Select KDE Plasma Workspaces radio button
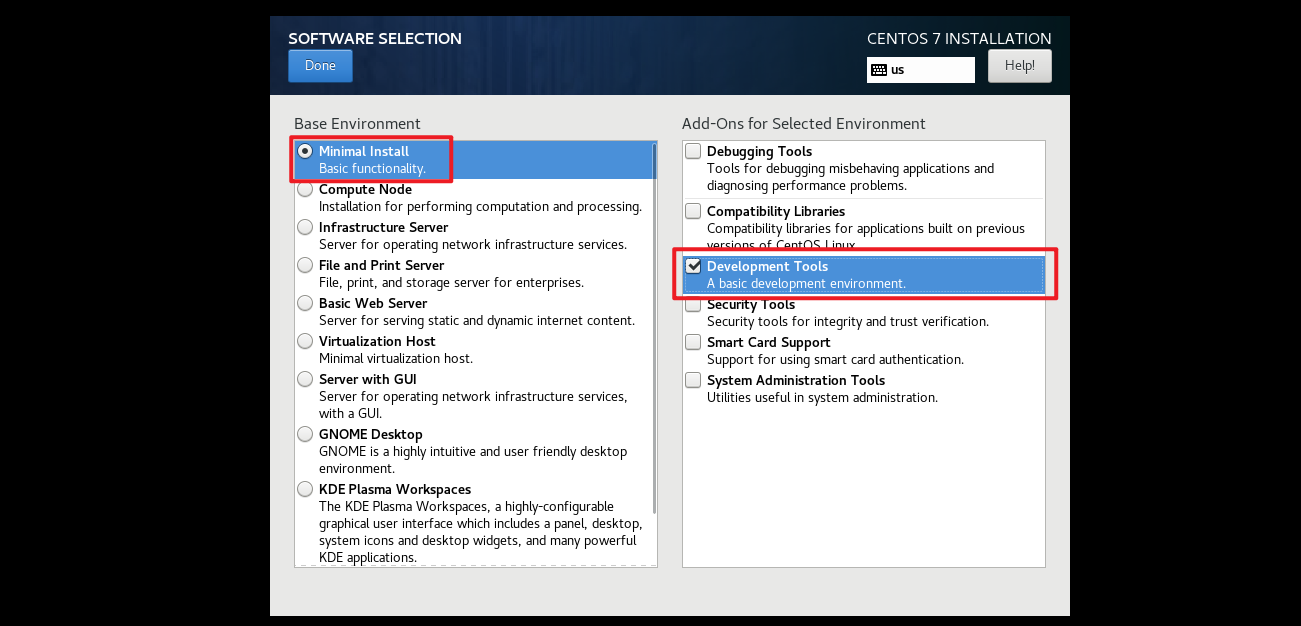Image resolution: width=1301 pixels, height=626 pixels. (305, 489)
